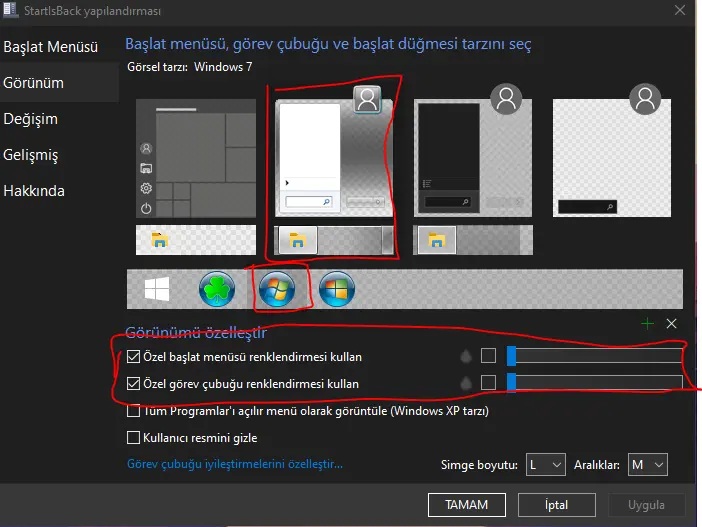Open taskbar color swatch box
The width and height of the screenshot is (702, 527).
(488, 383)
